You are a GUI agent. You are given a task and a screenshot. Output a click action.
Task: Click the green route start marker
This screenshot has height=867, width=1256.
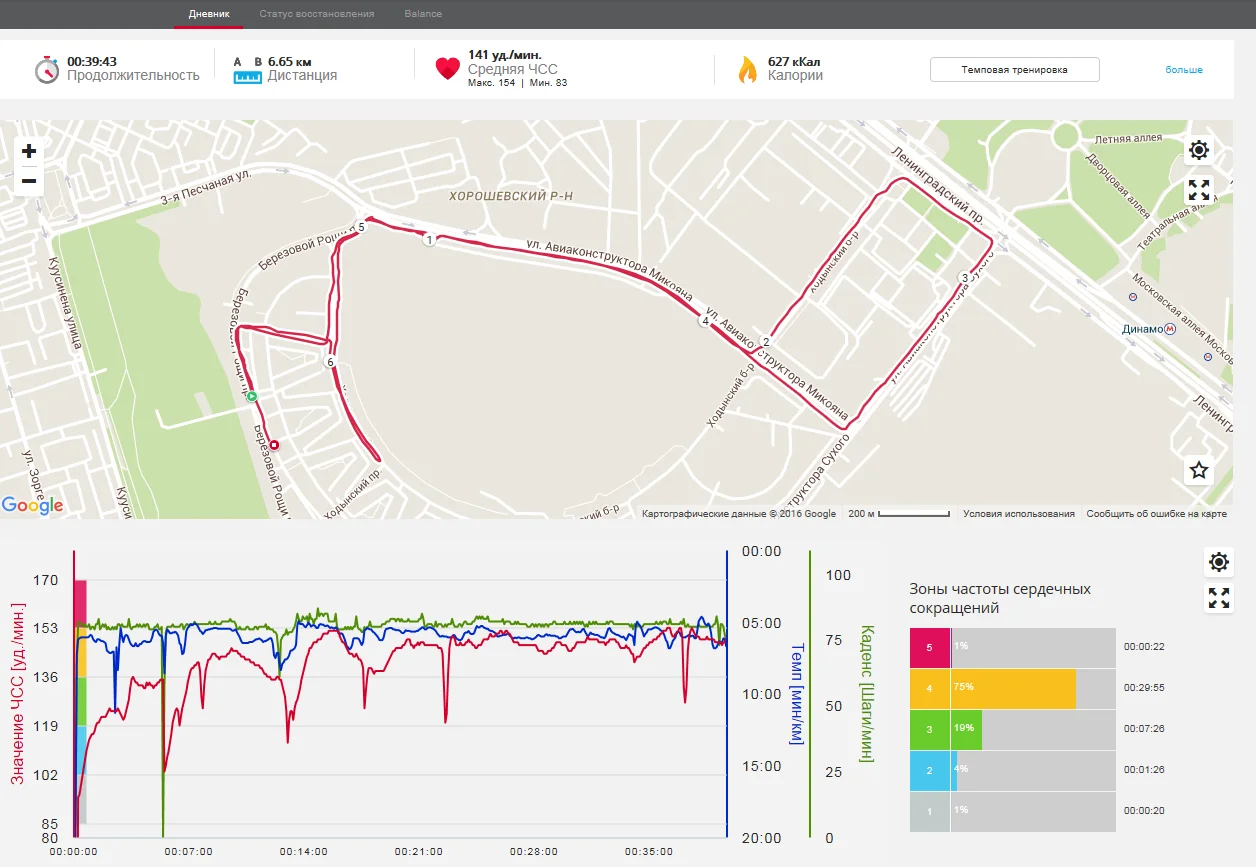click(x=252, y=397)
